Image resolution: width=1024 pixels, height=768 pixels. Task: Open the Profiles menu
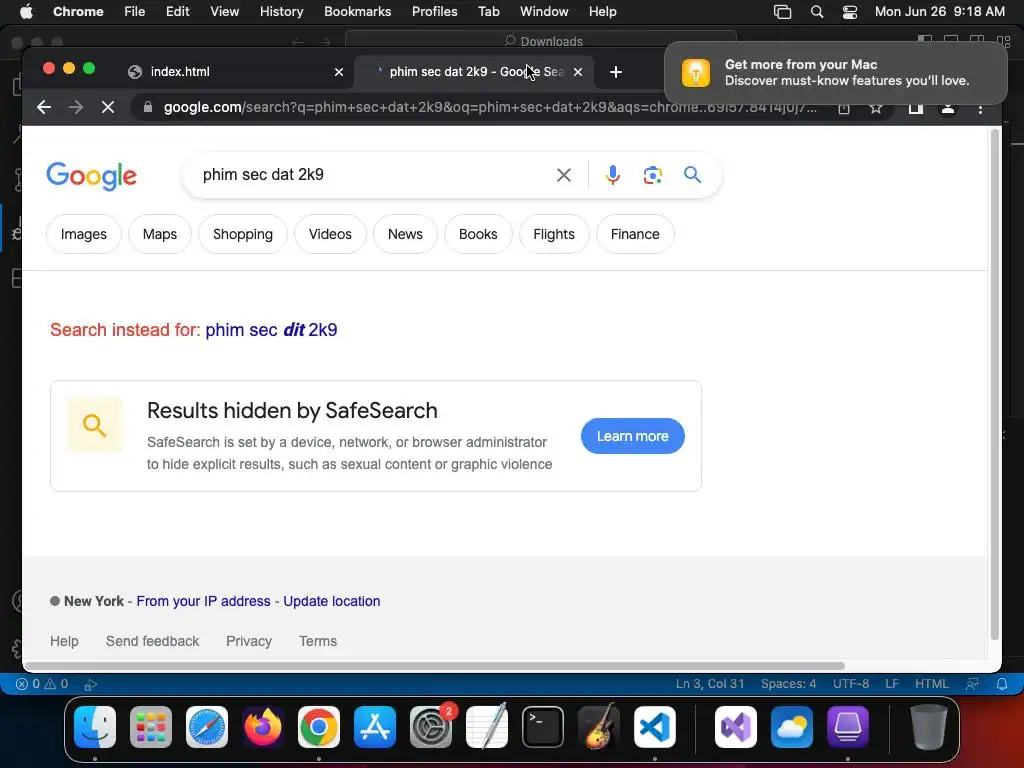(x=434, y=12)
